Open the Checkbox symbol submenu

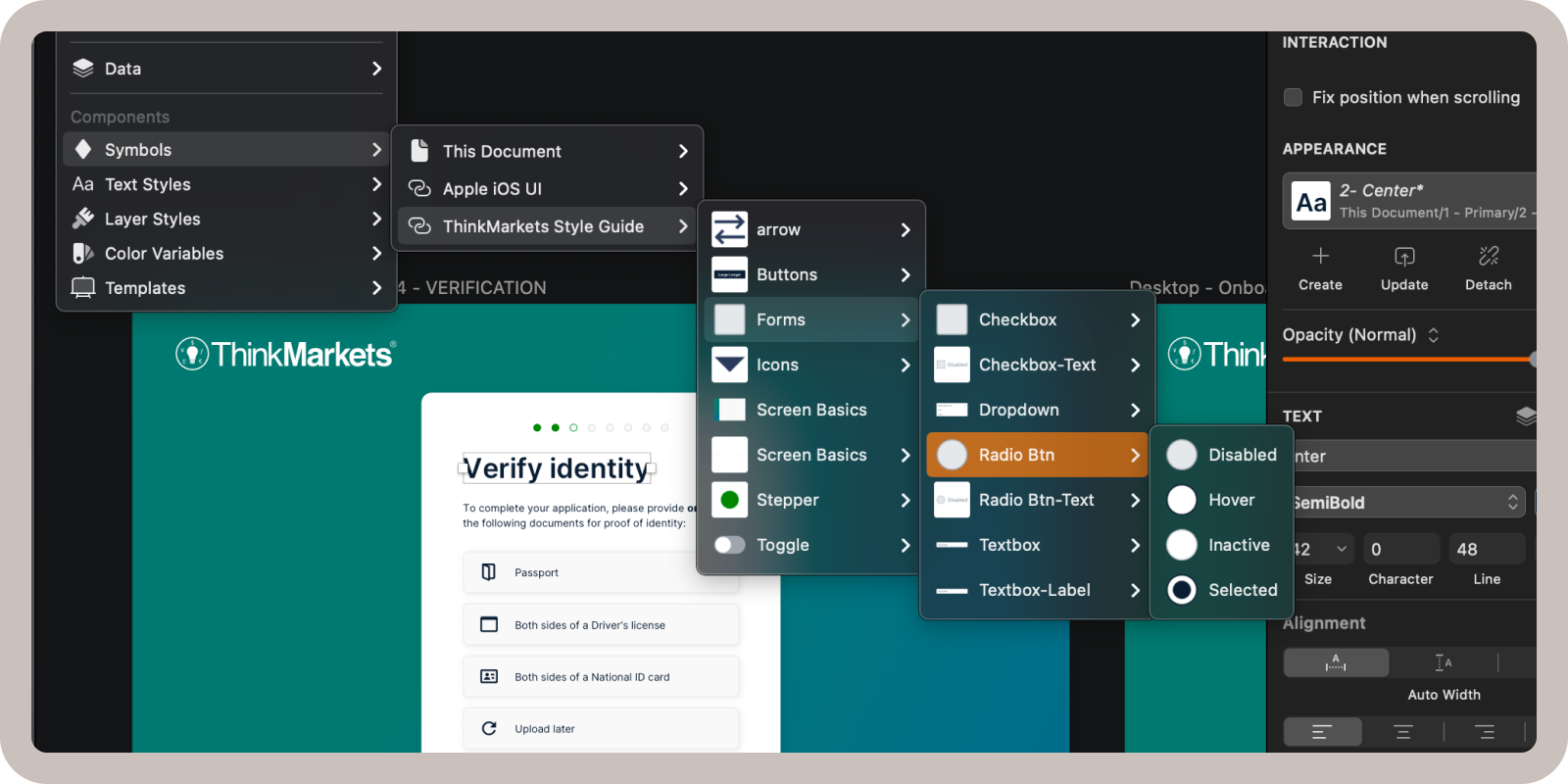1037,319
